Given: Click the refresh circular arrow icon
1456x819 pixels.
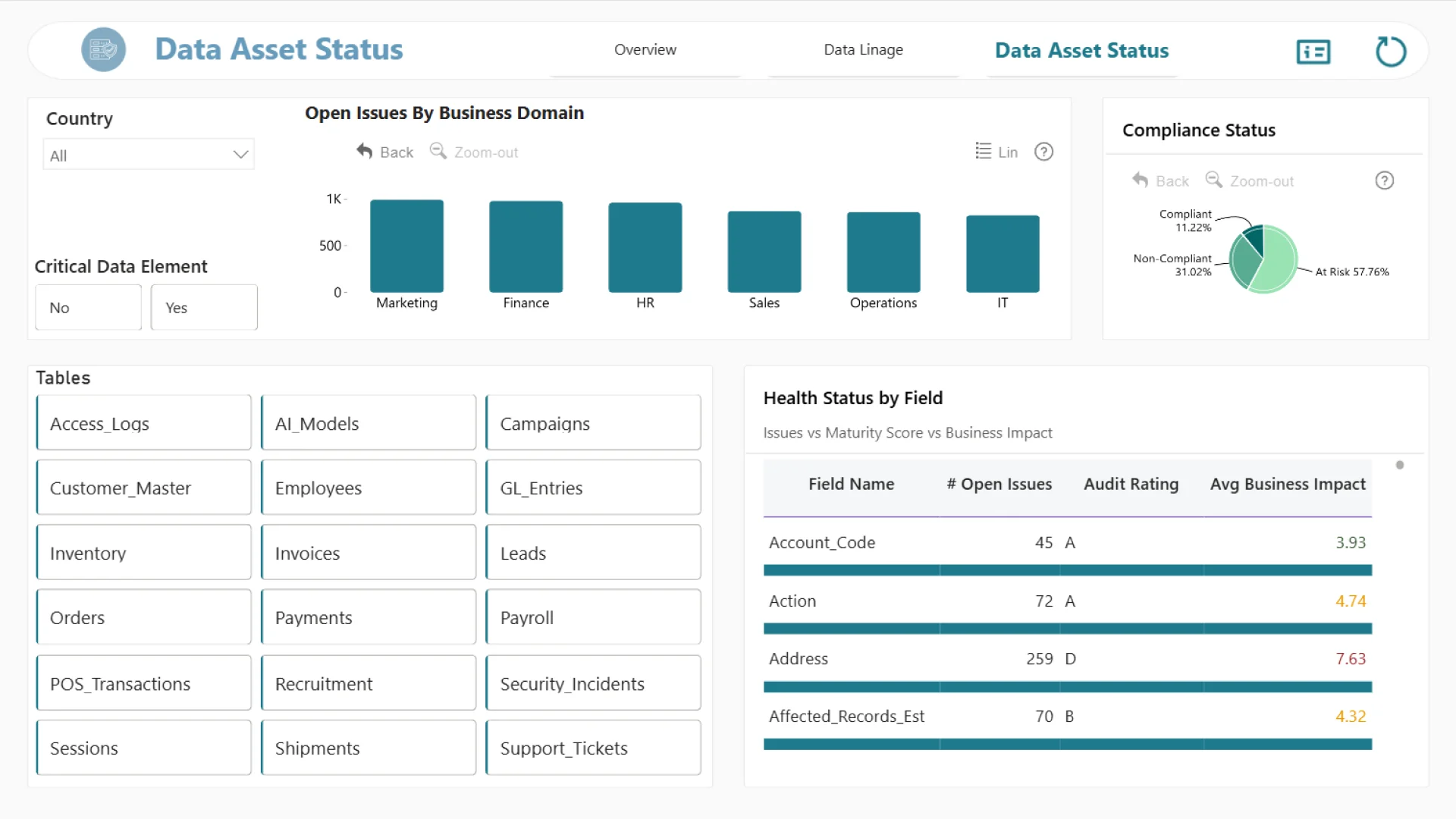Looking at the screenshot, I should 1390,52.
